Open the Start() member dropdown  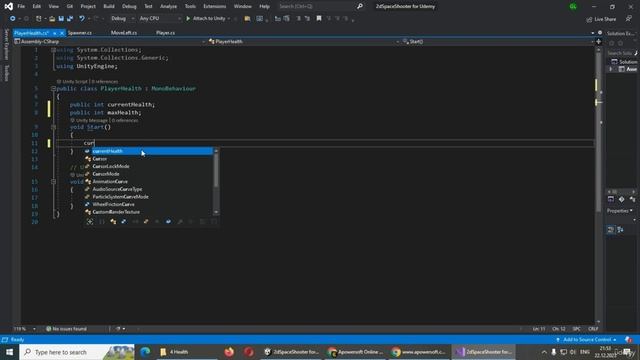tap(497, 42)
